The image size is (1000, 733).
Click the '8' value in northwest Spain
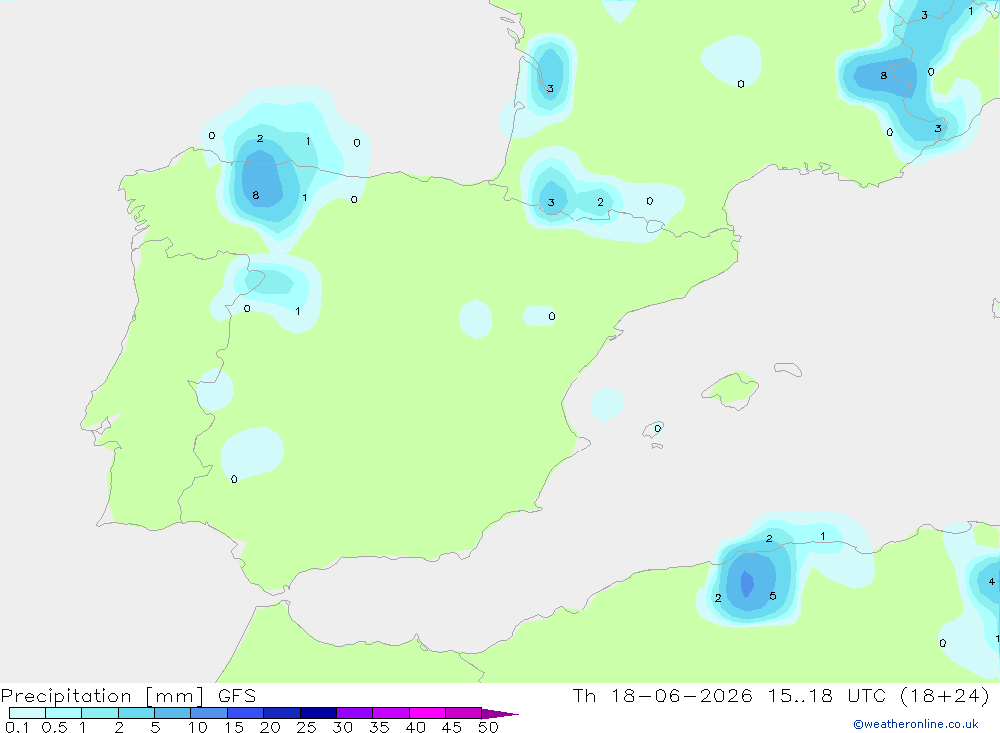[x=256, y=195]
